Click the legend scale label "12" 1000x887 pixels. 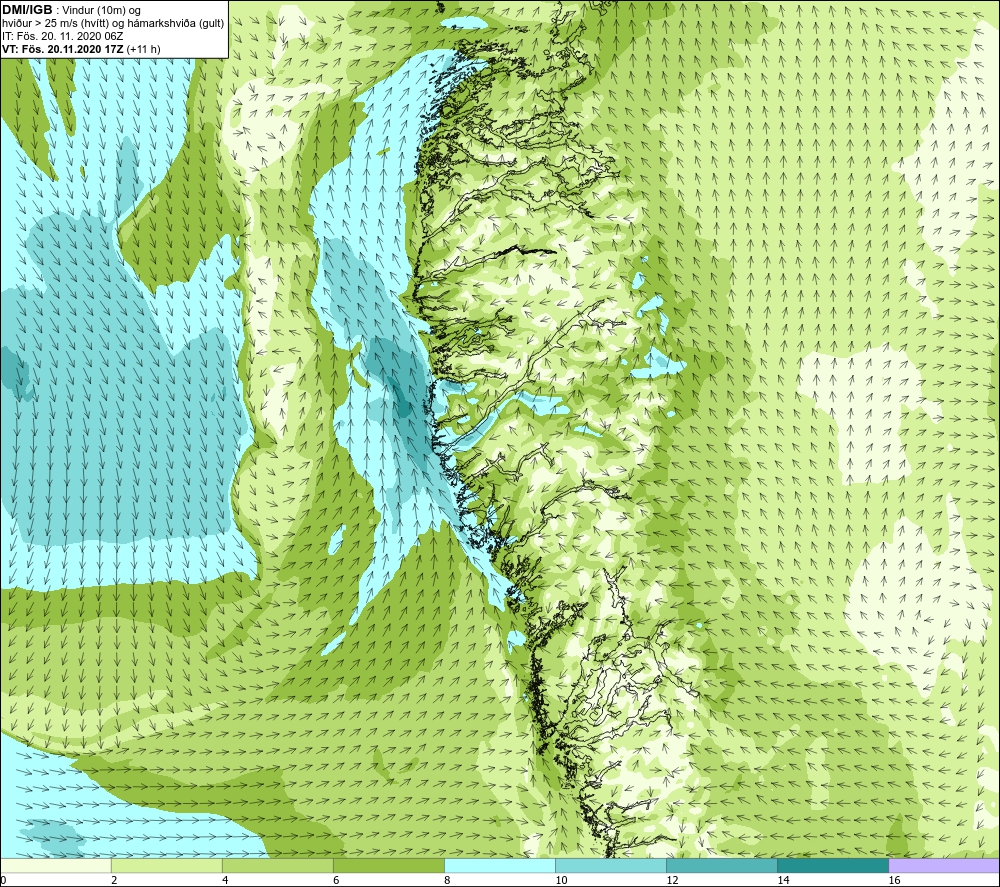point(672,881)
